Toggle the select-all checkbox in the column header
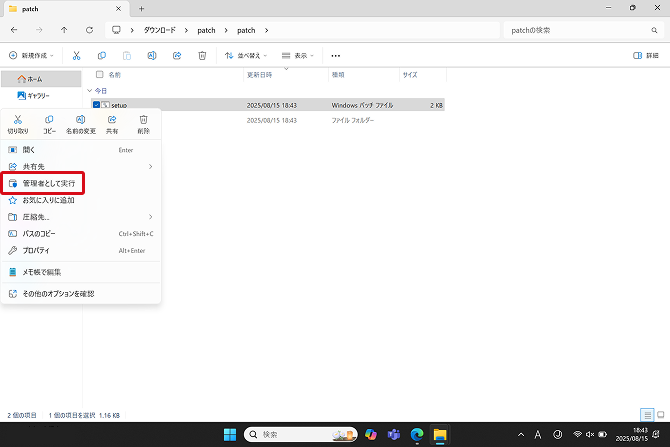The height and width of the screenshot is (447, 670). (99, 75)
